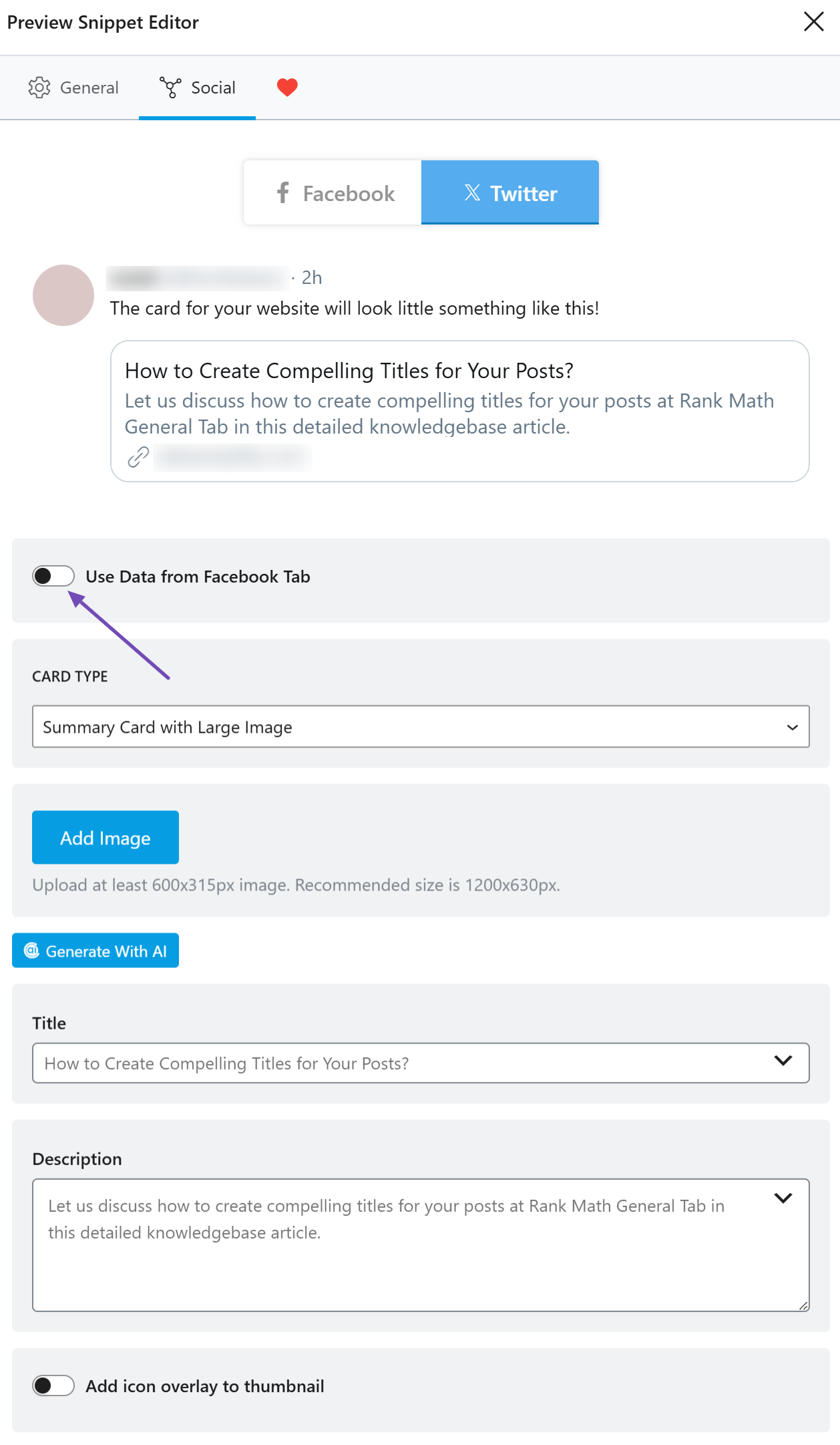The width and height of the screenshot is (840, 1445).
Task: Click the General gear icon
Action: pyautogui.click(x=39, y=88)
